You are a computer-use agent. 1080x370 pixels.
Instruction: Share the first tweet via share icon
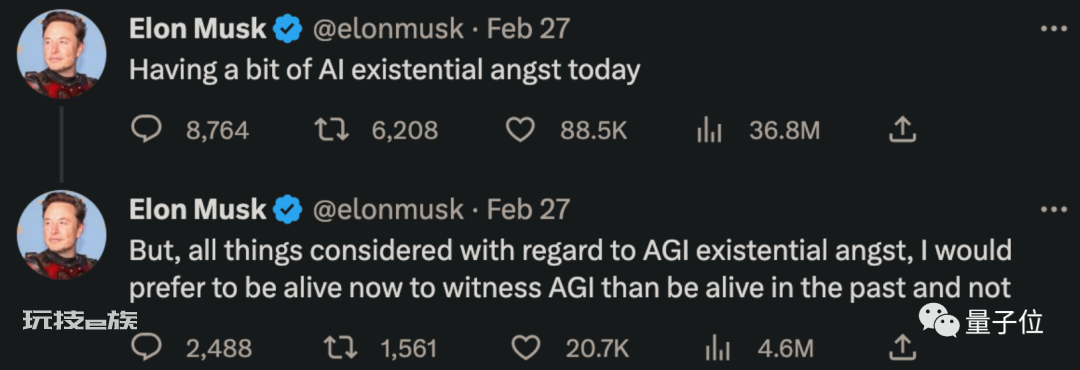coord(902,130)
